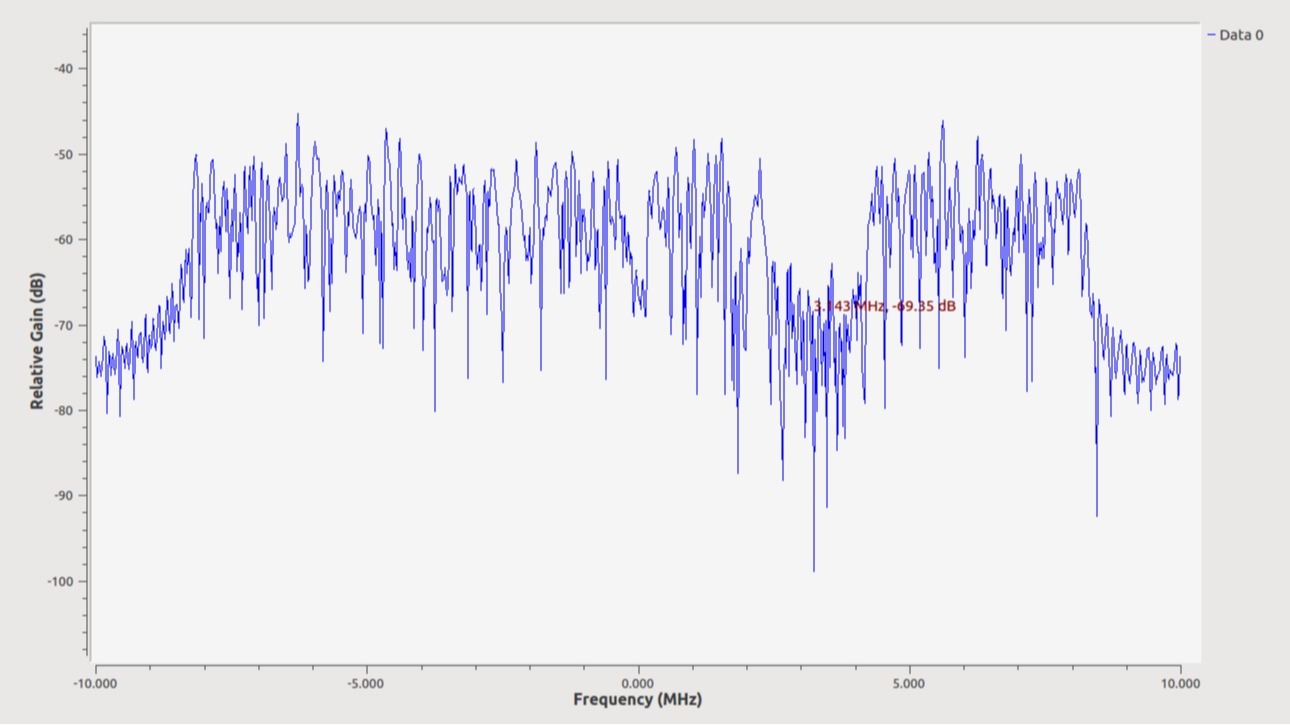Click the deepest spectrum null near -99 dB
This screenshot has width=1290, height=725.
pyautogui.click(x=813, y=569)
